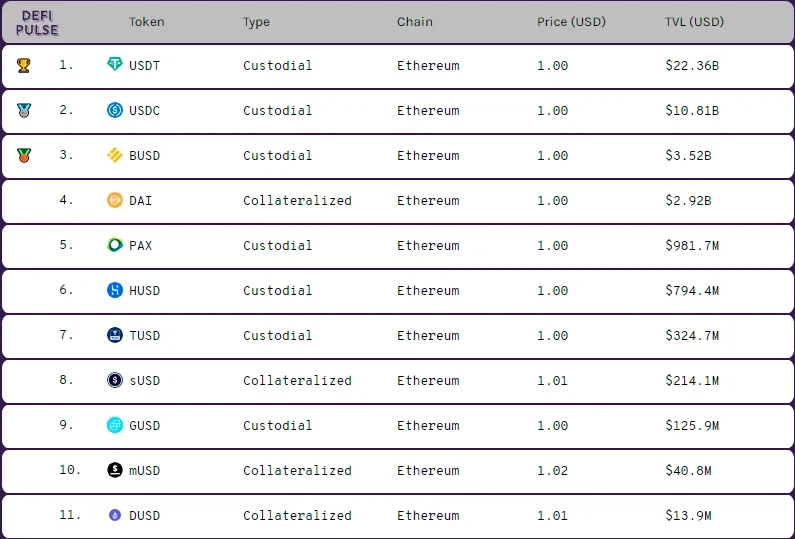
Task: Click the USDC coin icon
Action: [115, 110]
